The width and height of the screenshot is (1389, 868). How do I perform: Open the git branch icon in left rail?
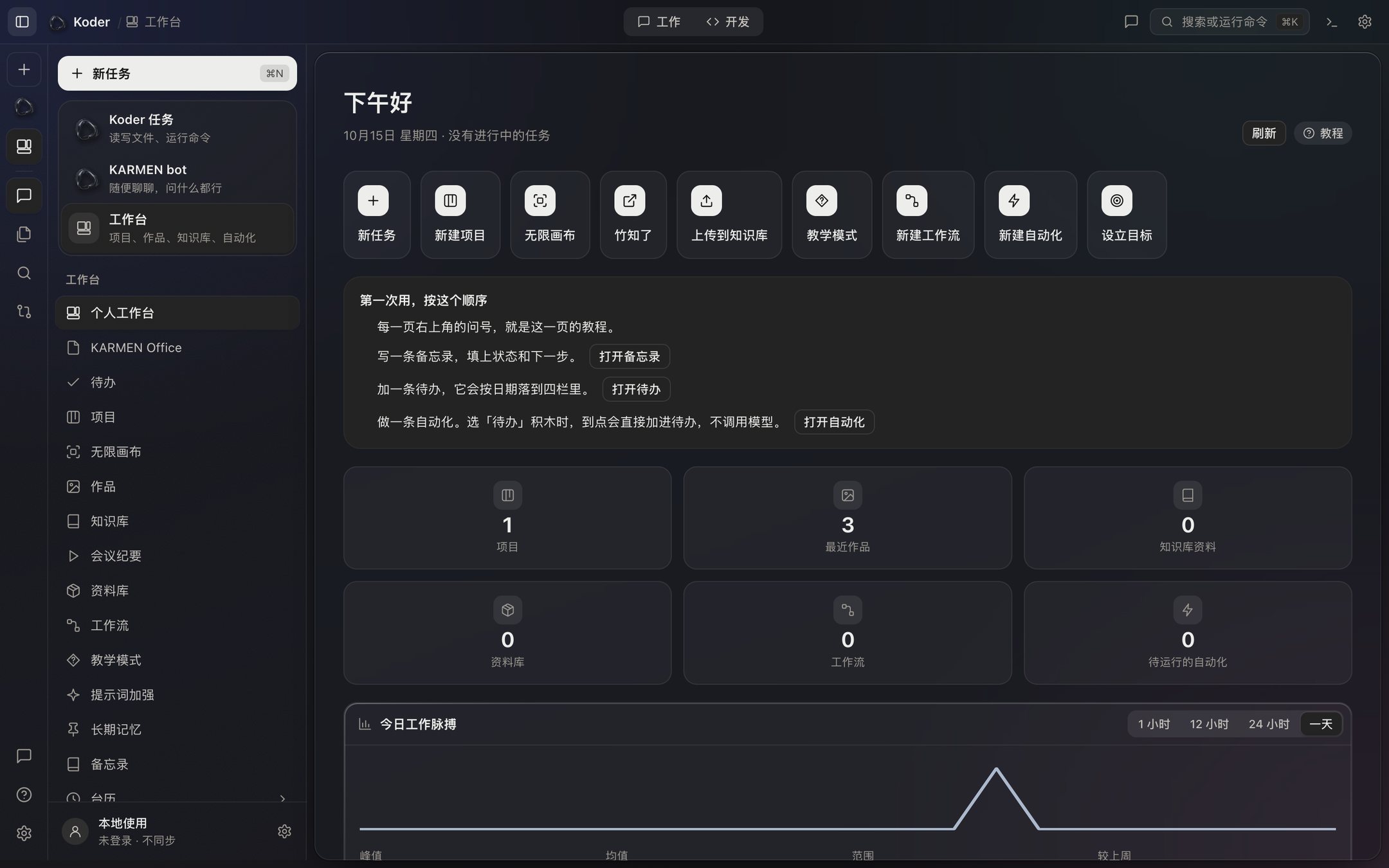pyautogui.click(x=24, y=311)
